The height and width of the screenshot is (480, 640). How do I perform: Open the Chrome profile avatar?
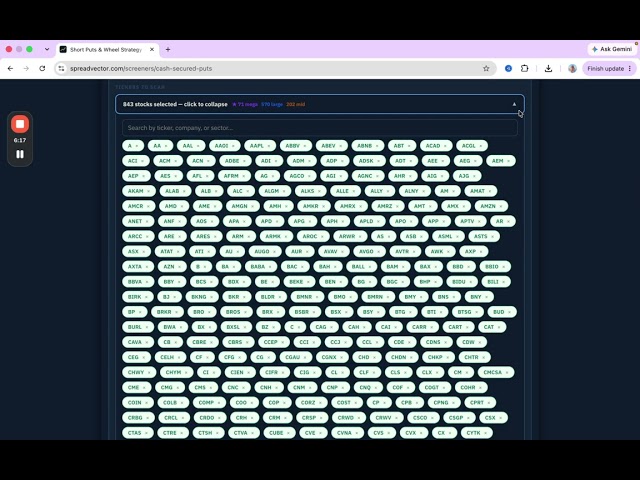pyautogui.click(x=572, y=69)
